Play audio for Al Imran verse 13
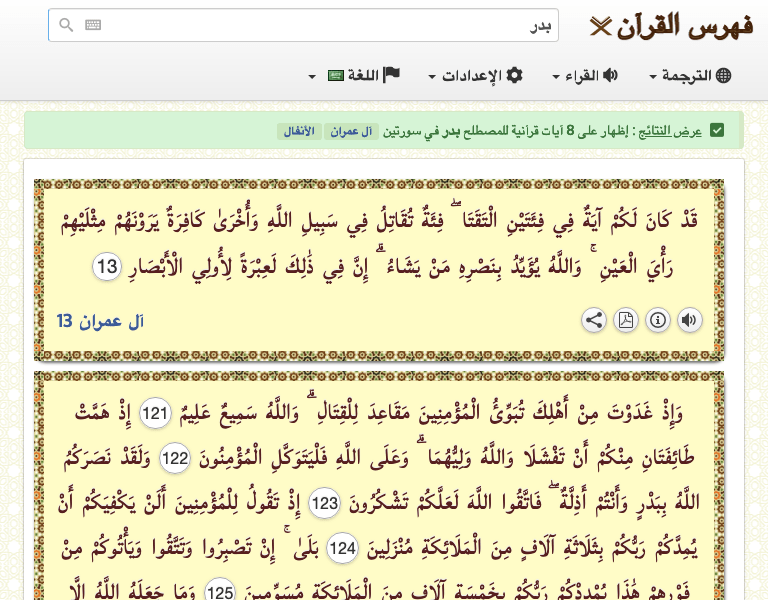Viewport: 768px width, 600px height. click(x=689, y=320)
